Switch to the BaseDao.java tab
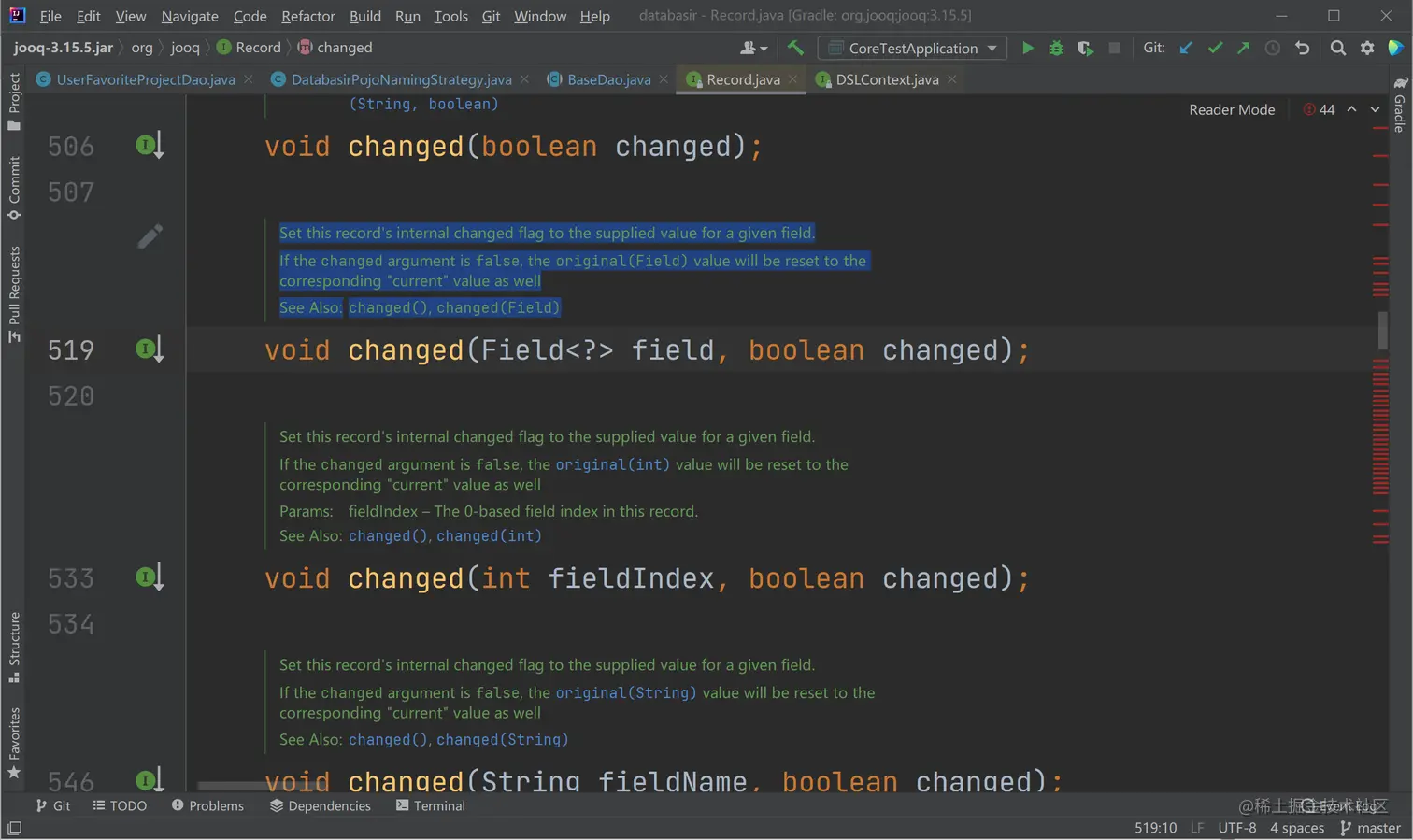Viewport: 1413px width, 840px height. (x=608, y=79)
